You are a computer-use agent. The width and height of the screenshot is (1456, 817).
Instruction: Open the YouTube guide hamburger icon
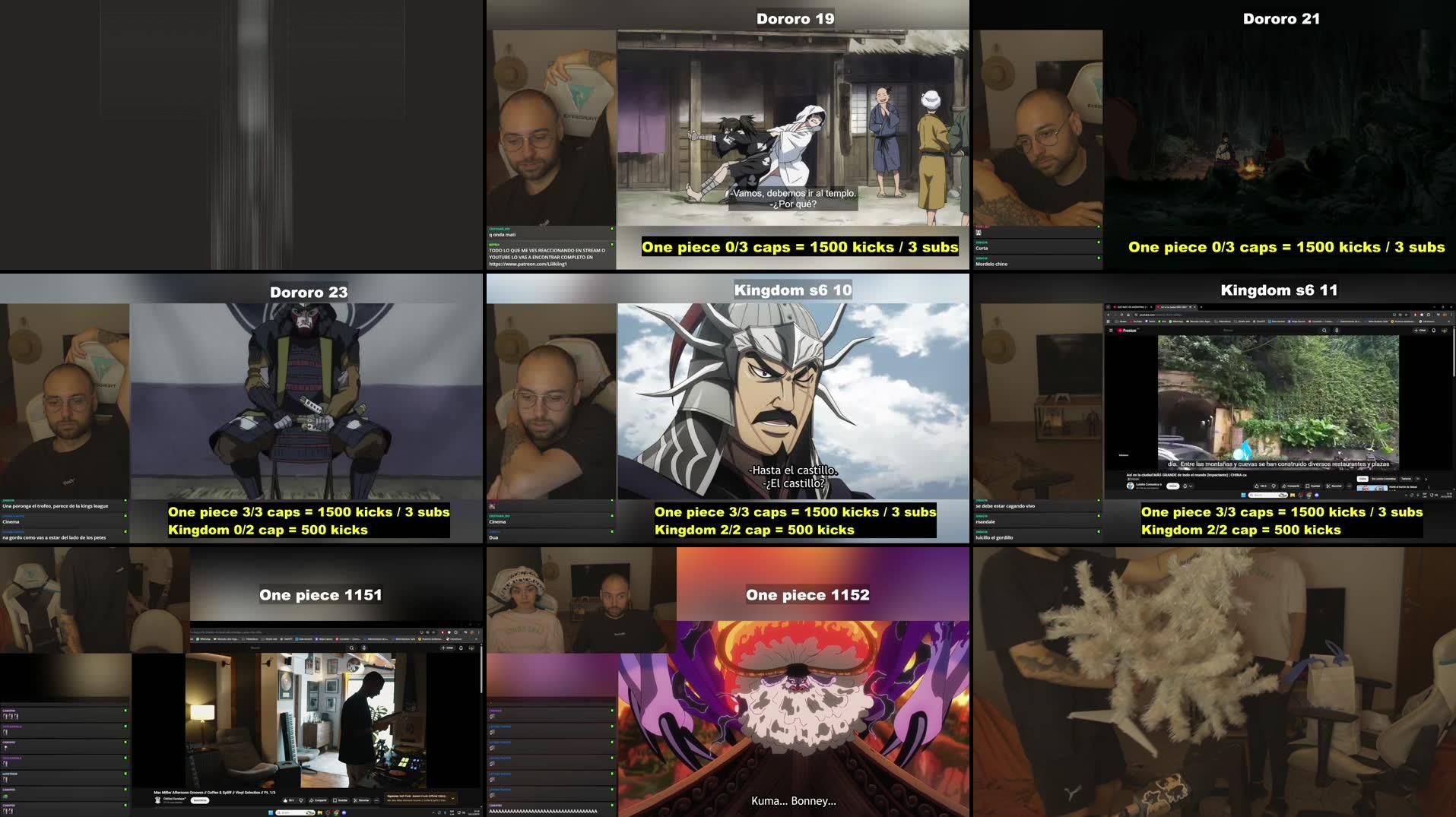[x=1109, y=331]
